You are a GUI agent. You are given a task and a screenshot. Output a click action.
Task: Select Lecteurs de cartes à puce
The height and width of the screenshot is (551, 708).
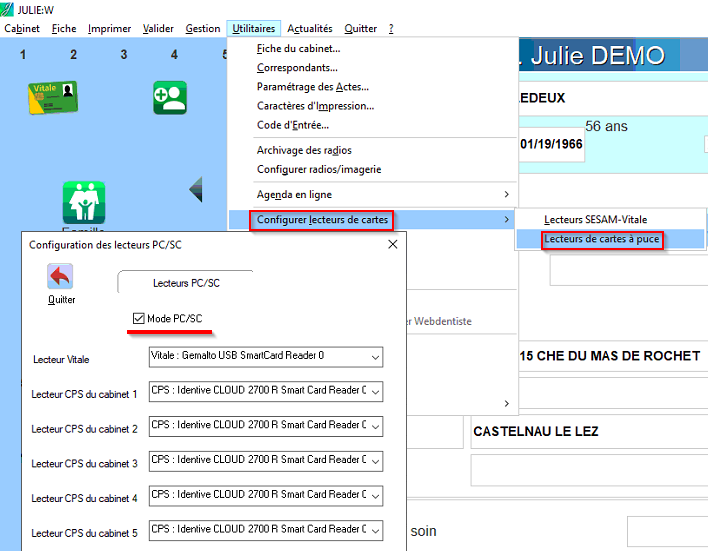(601, 239)
